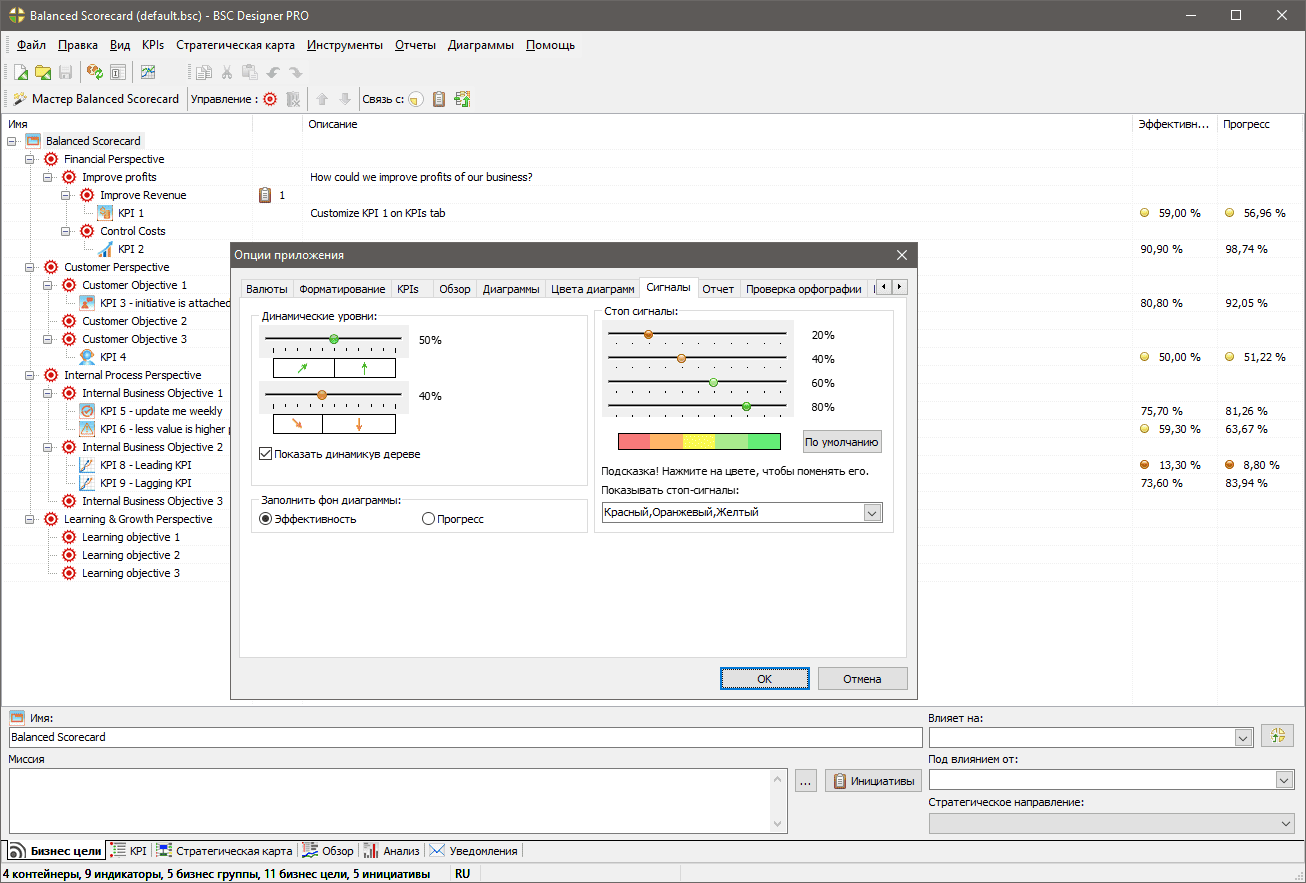Click the red target icon beside Управление
The height and width of the screenshot is (883, 1306).
[x=270, y=99]
